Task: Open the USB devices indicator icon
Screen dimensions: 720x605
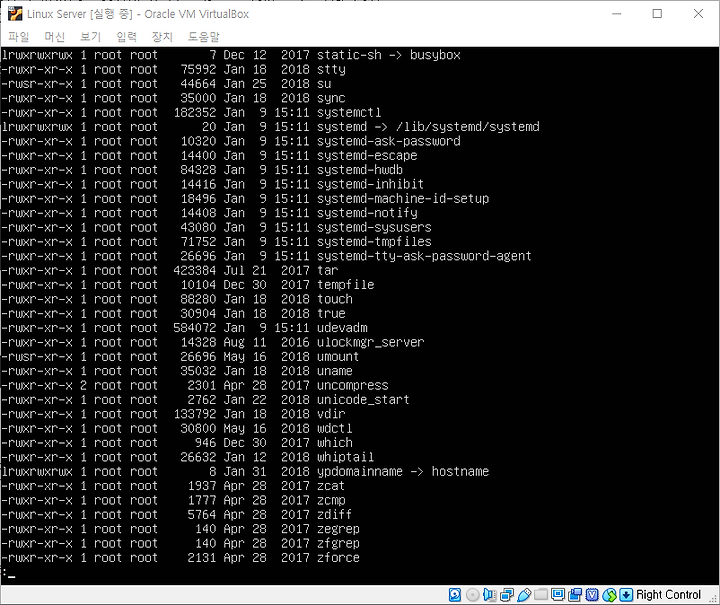Action: tap(524, 595)
